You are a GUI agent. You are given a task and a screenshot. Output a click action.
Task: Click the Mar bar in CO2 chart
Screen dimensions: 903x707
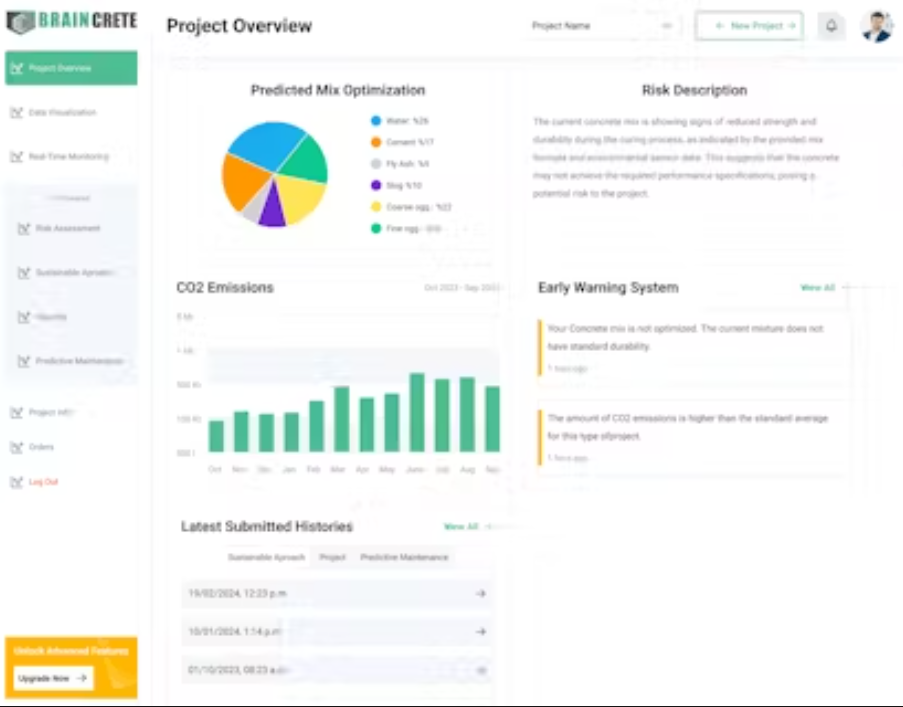click(342, 419)
